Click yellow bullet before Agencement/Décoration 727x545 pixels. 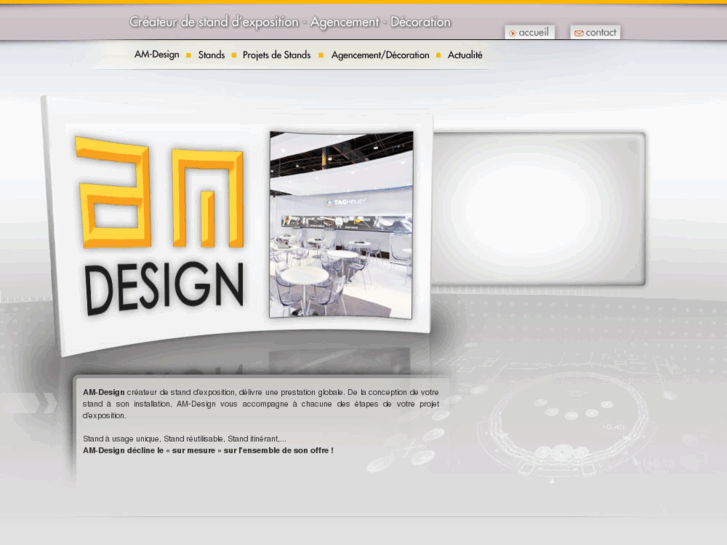321,56
